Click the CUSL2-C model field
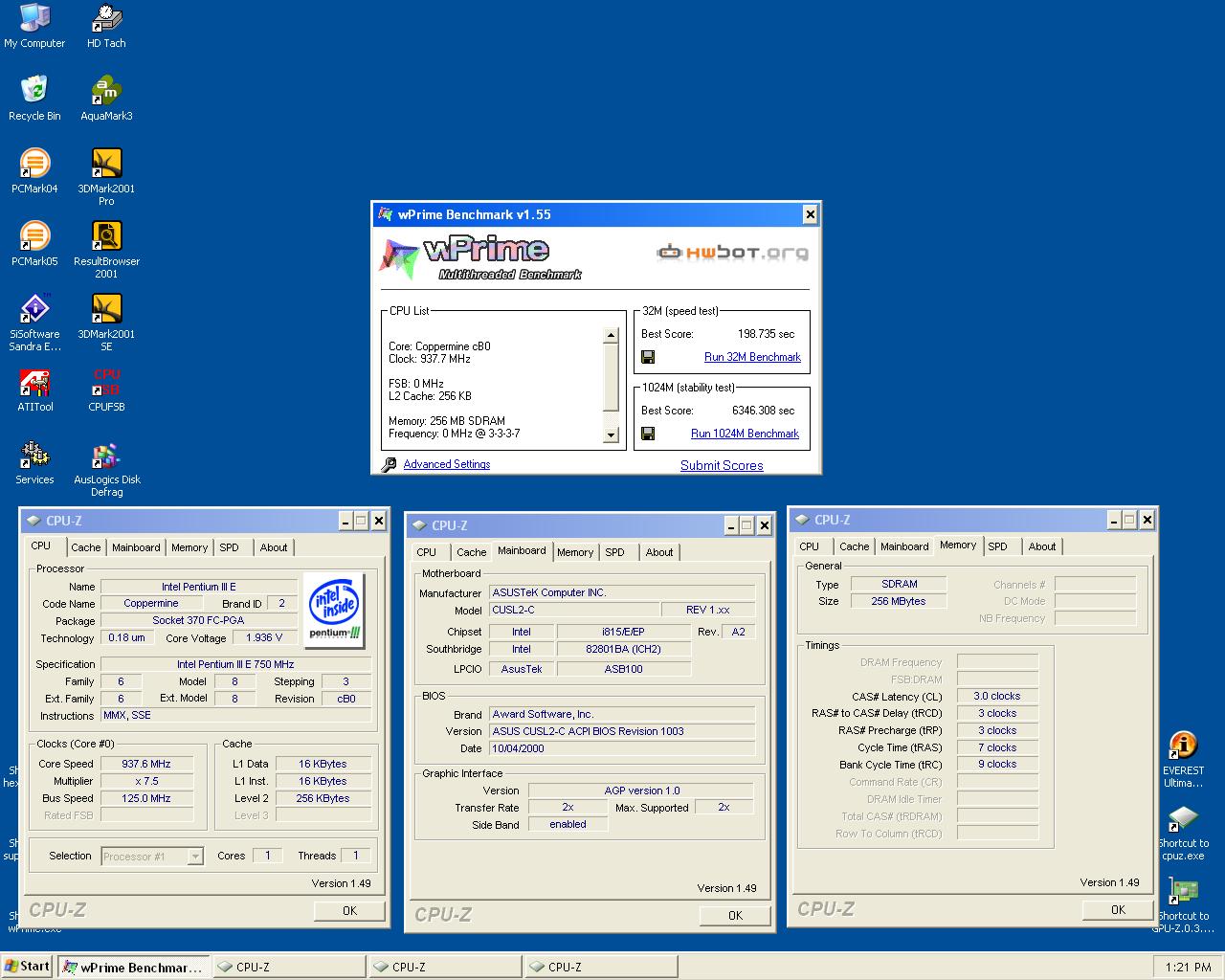The image size is (1225, 980). coord(575,610)
